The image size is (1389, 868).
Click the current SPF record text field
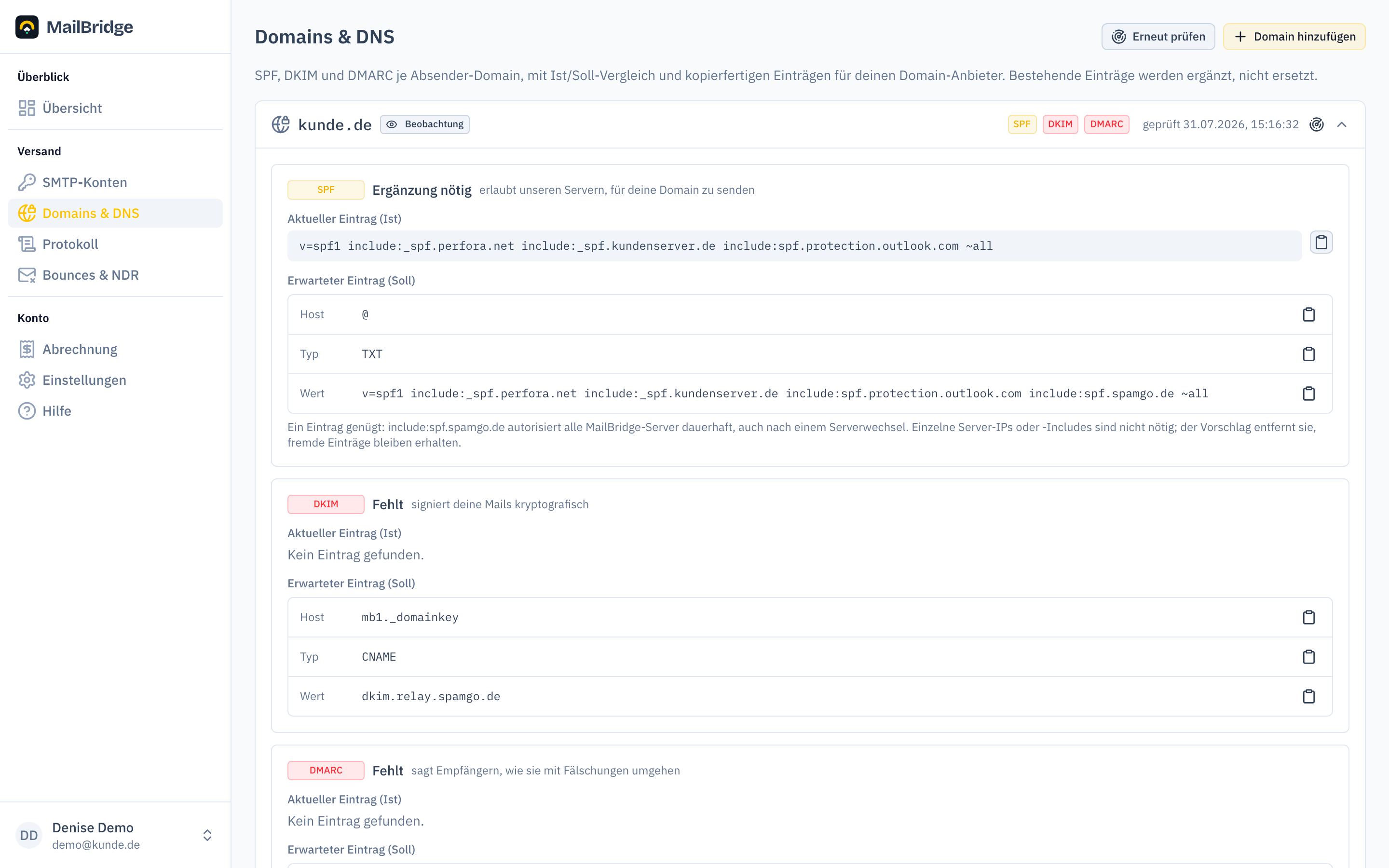[794, 246]
